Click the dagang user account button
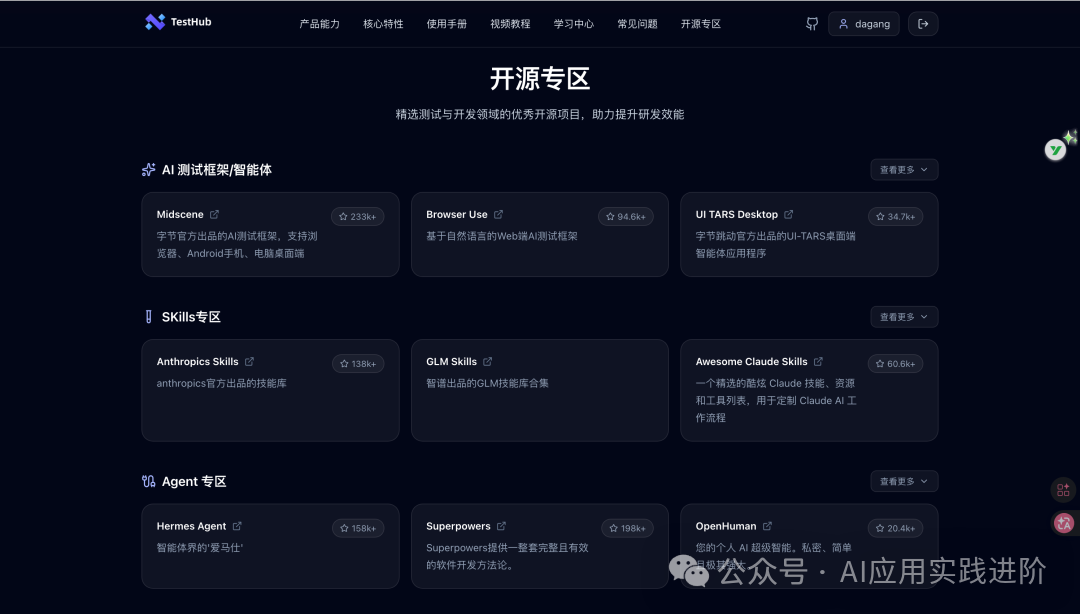 864,24
